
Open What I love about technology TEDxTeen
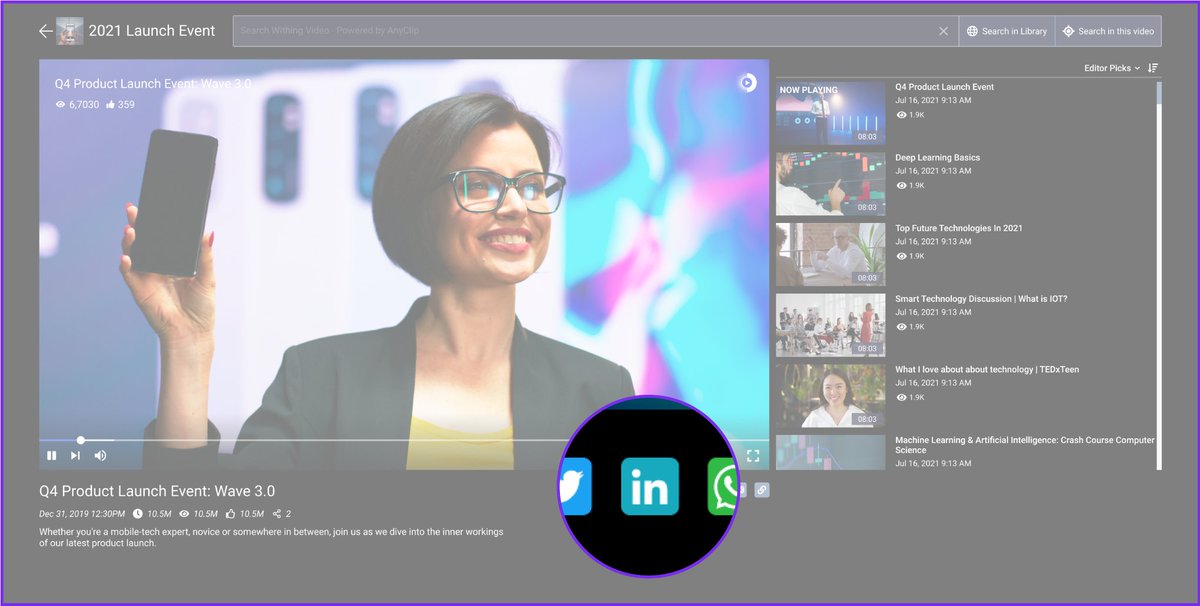[987, 370]
